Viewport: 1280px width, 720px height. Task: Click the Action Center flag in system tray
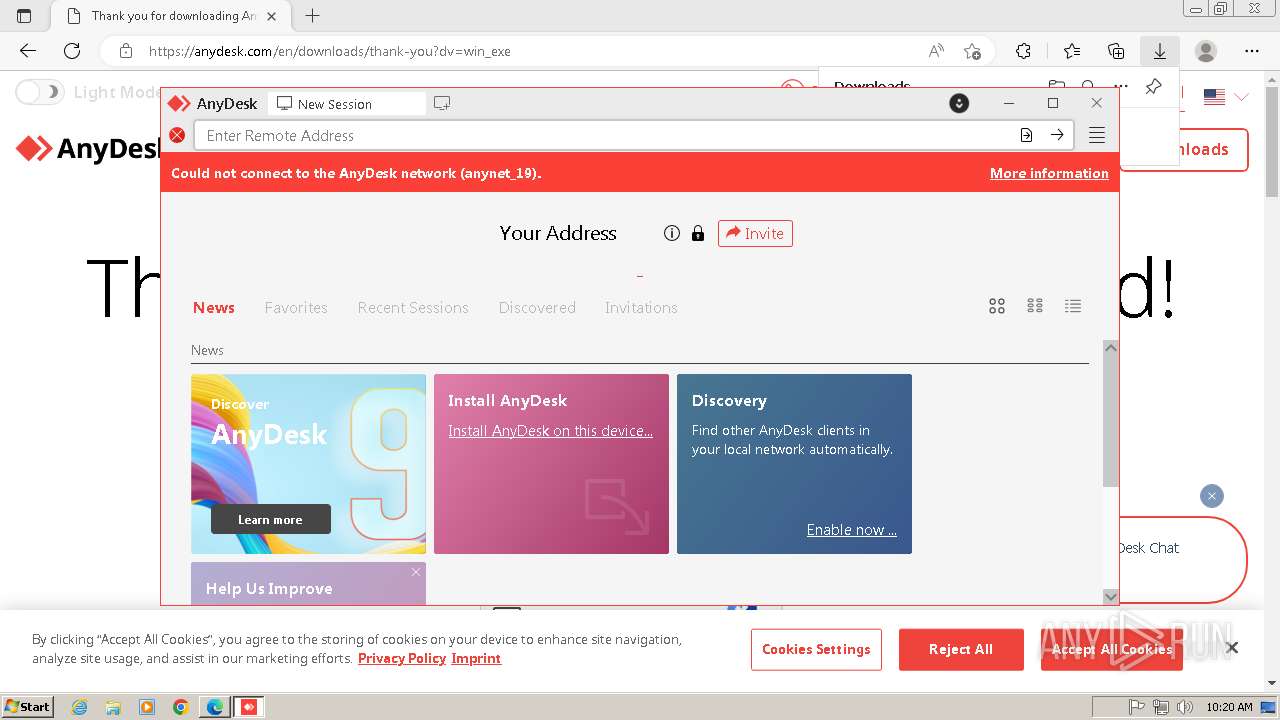(x=1137, y=707)
